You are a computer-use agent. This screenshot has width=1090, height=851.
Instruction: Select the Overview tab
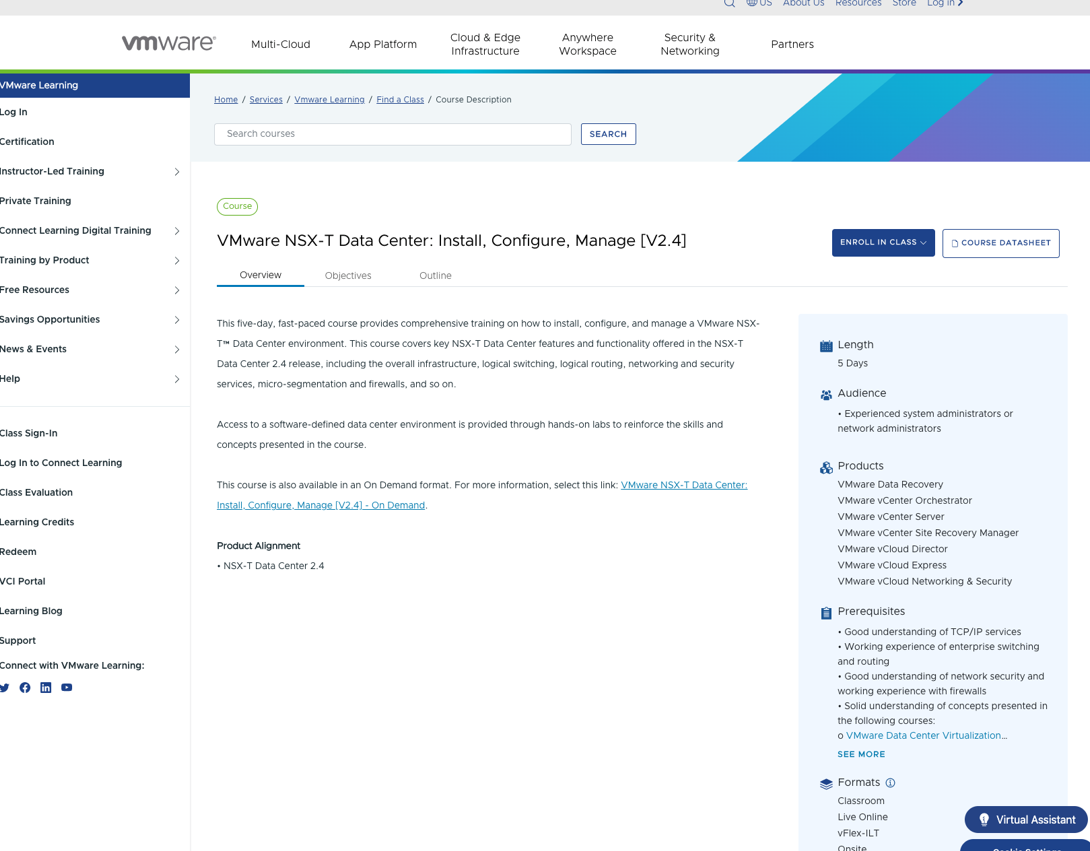tap(261, 275)
